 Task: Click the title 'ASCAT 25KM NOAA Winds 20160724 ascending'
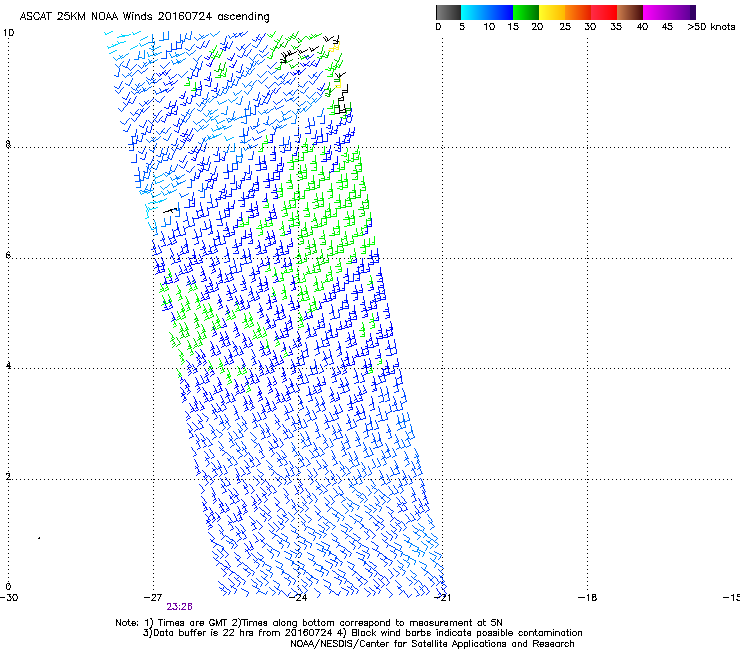coord(144,17)
